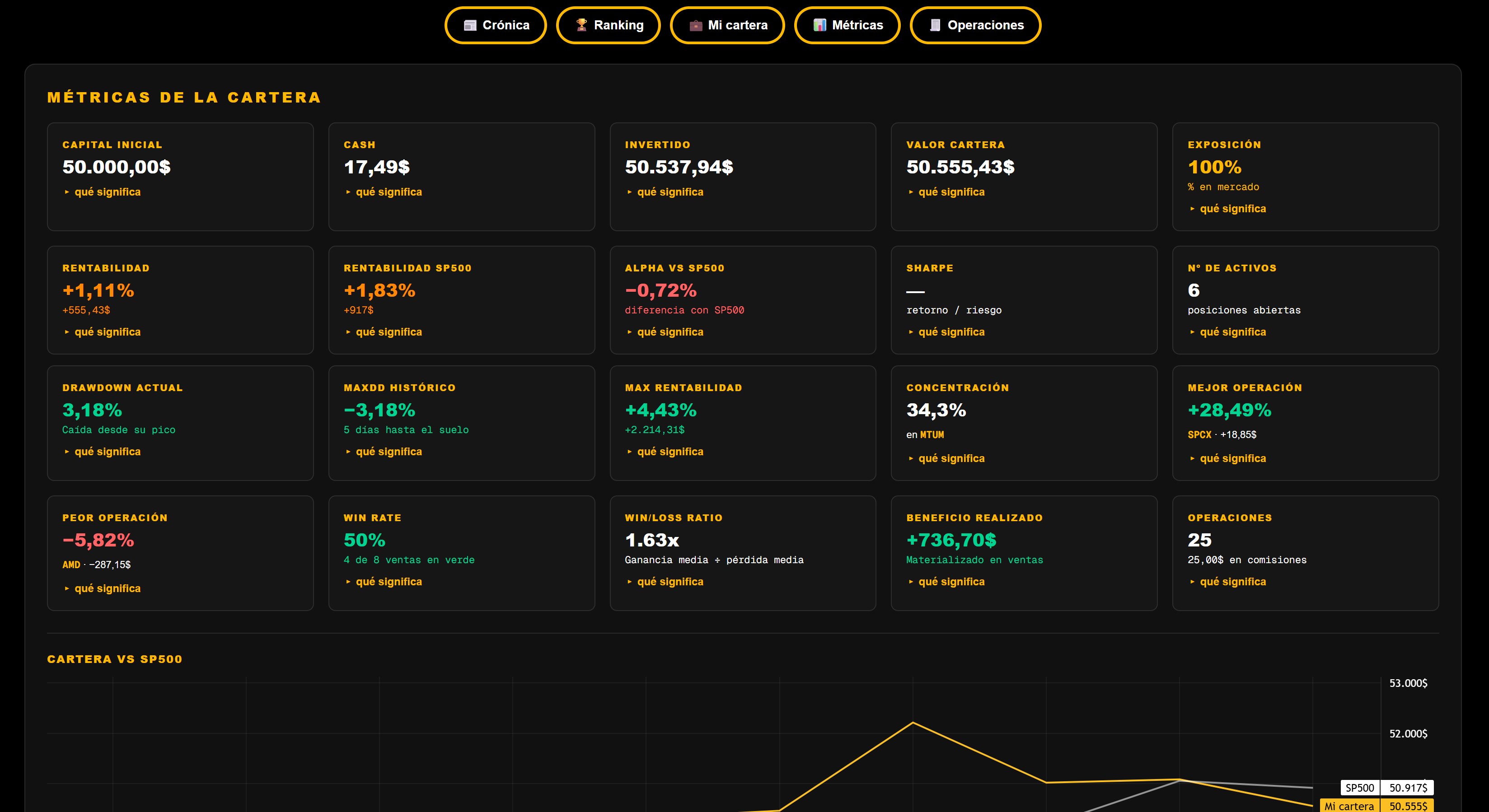This screenshot has width=1489, height=812.
Task: Switch to the Operaciones tab
Action: 975,25
